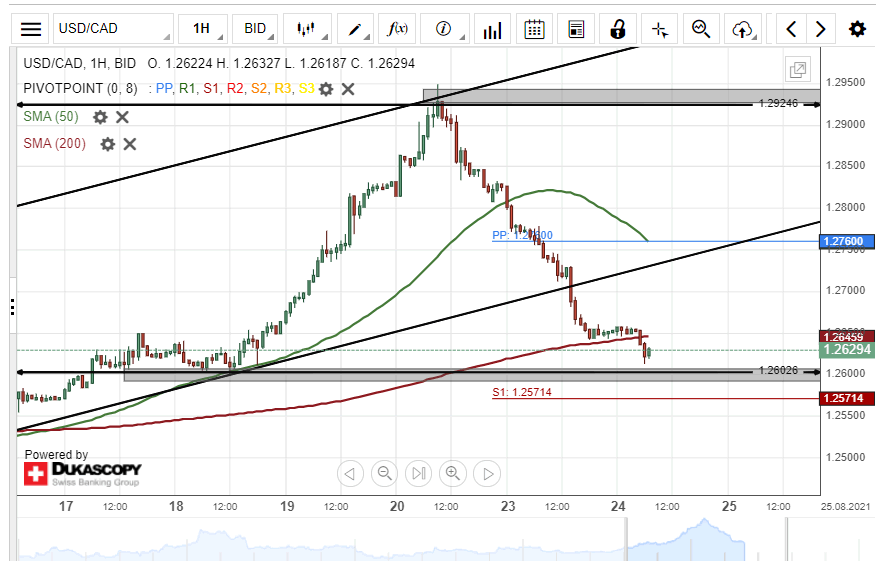Open the info settings dropdown

click(x=444, y=29)
